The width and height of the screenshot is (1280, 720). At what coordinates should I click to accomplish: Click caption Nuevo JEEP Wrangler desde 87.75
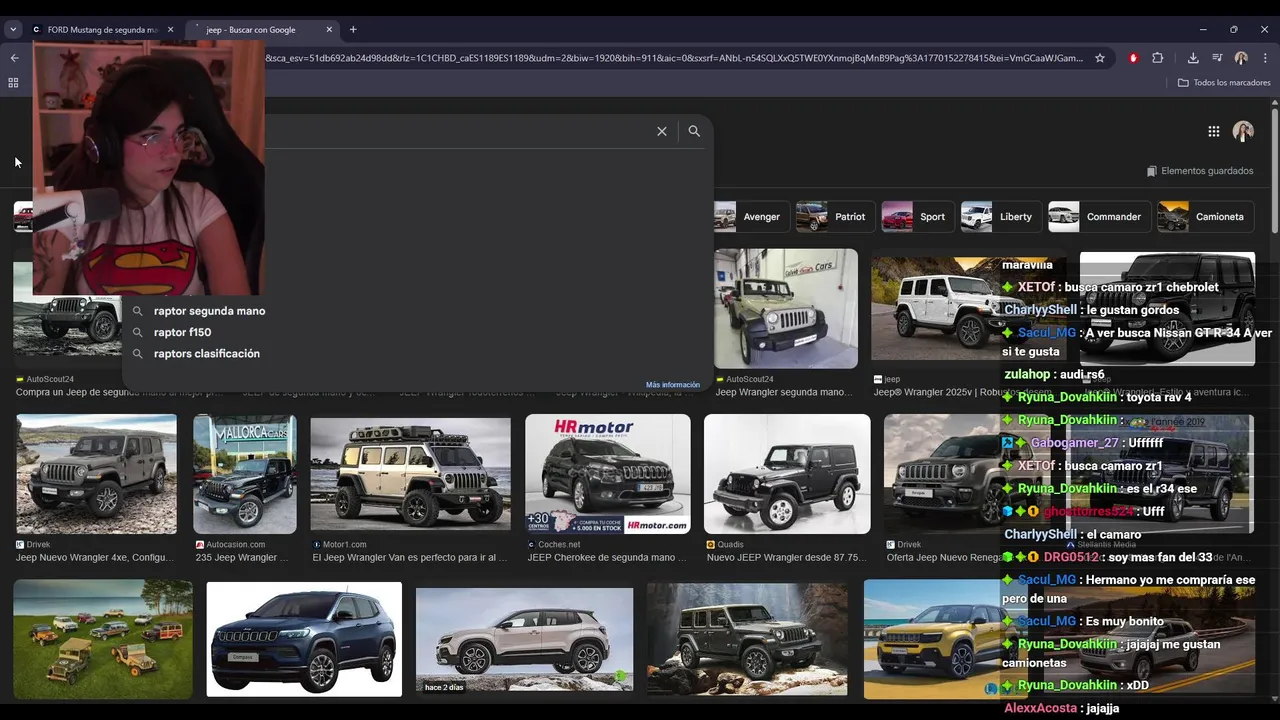click(787, 558)
